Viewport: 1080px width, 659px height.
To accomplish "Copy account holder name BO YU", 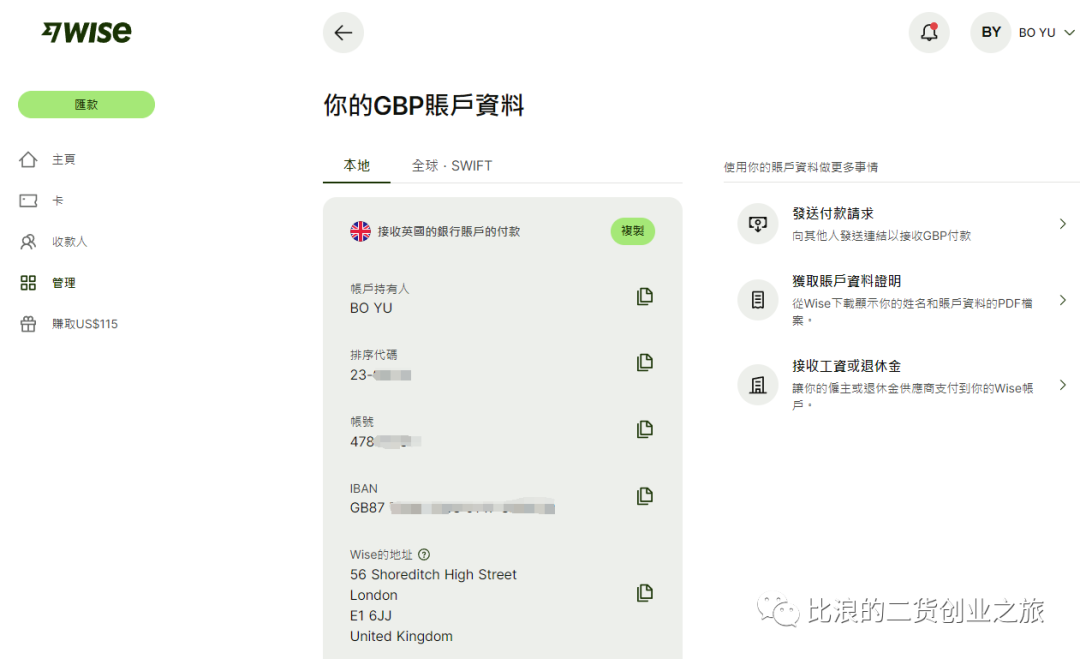I will [645, 297].
